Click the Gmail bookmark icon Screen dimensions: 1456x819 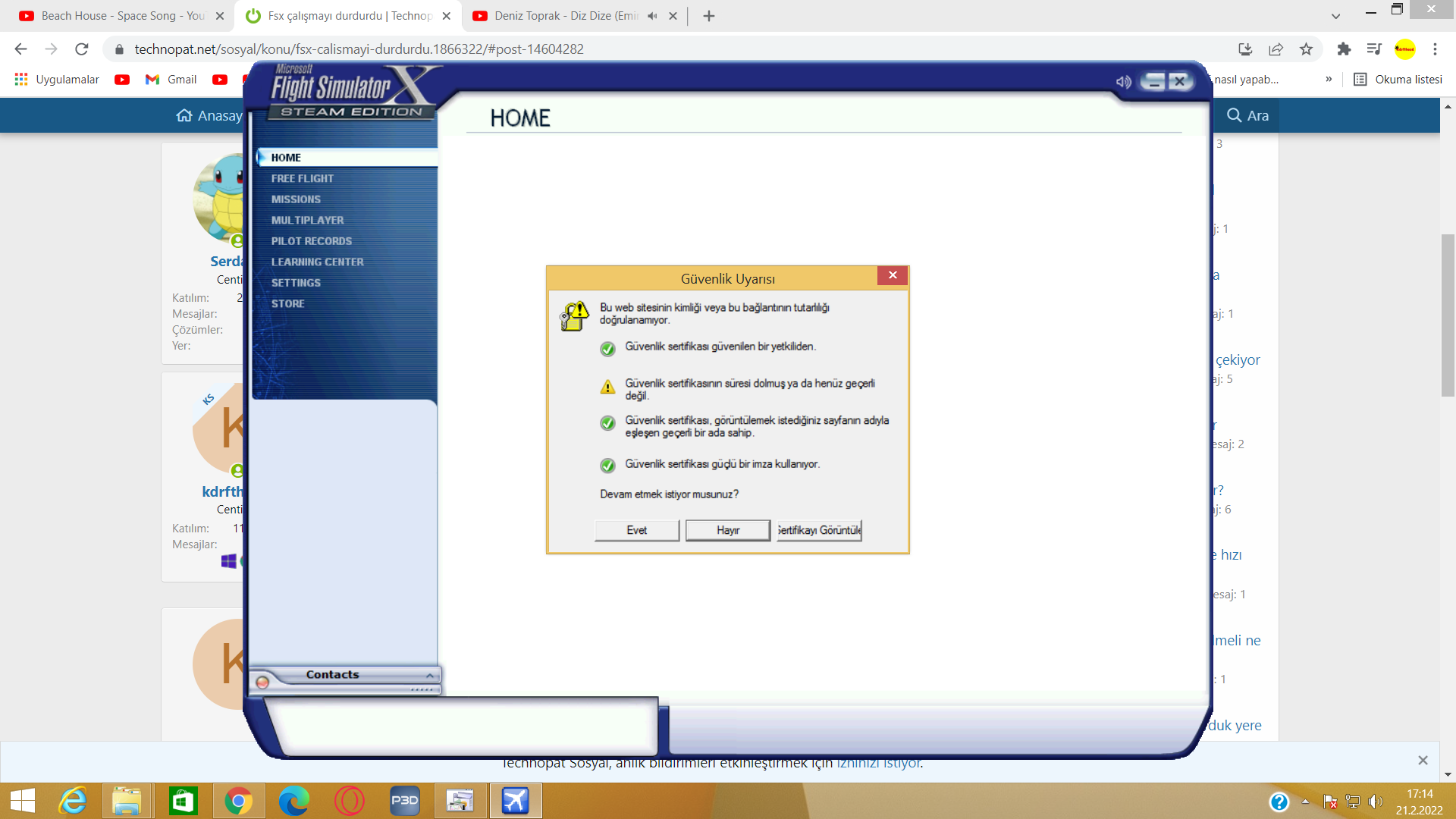coord(152,80)
